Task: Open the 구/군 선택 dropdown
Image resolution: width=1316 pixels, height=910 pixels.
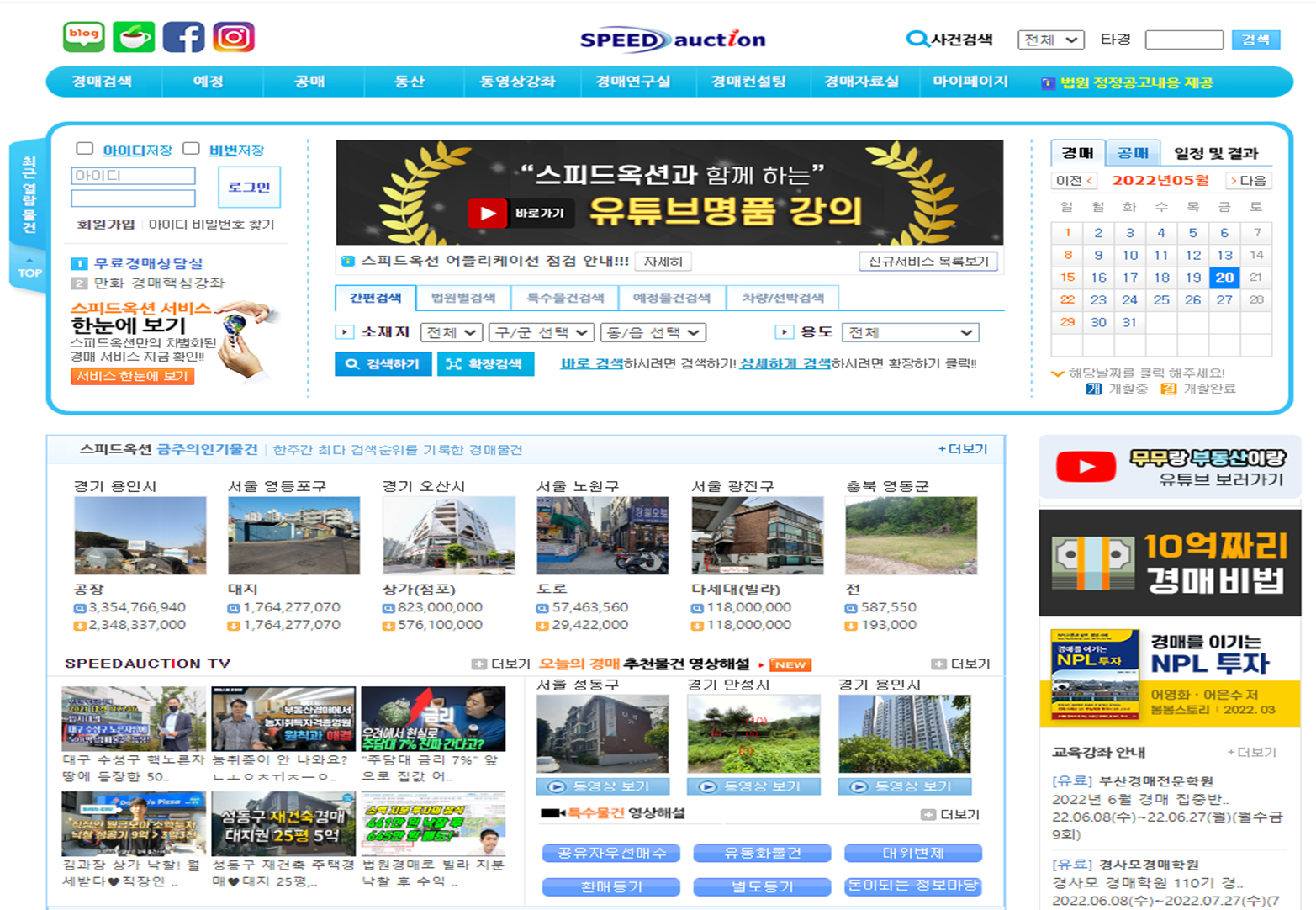Action: point(542,332)
